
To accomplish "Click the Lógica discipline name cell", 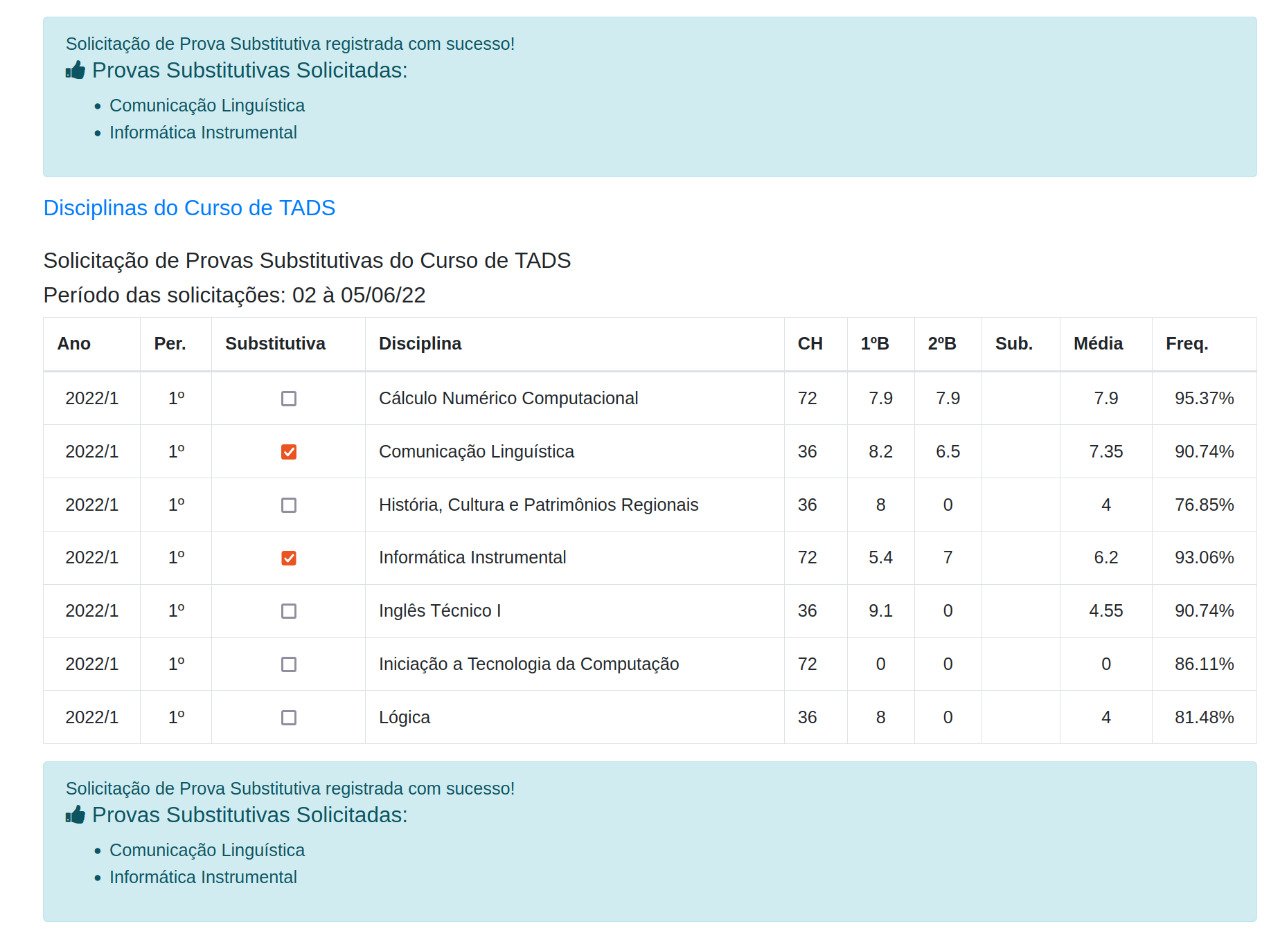I will (x=404, y=717).
